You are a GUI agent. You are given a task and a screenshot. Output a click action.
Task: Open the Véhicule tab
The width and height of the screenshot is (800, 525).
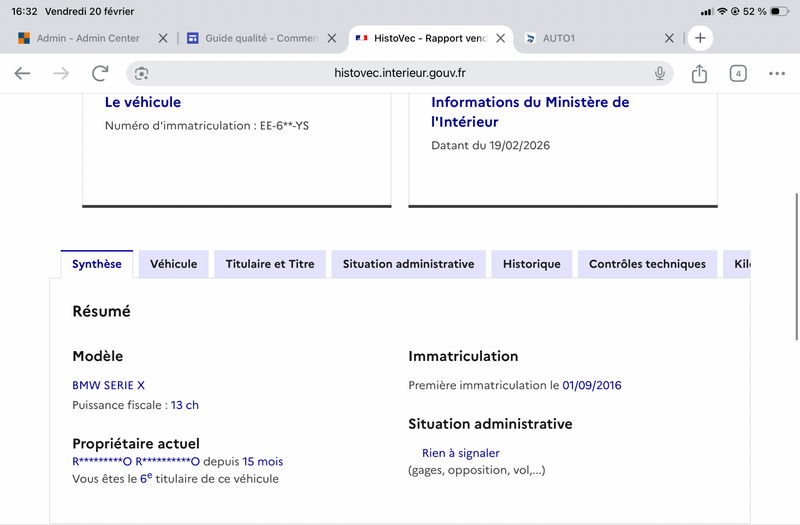[x=173, y=264]
